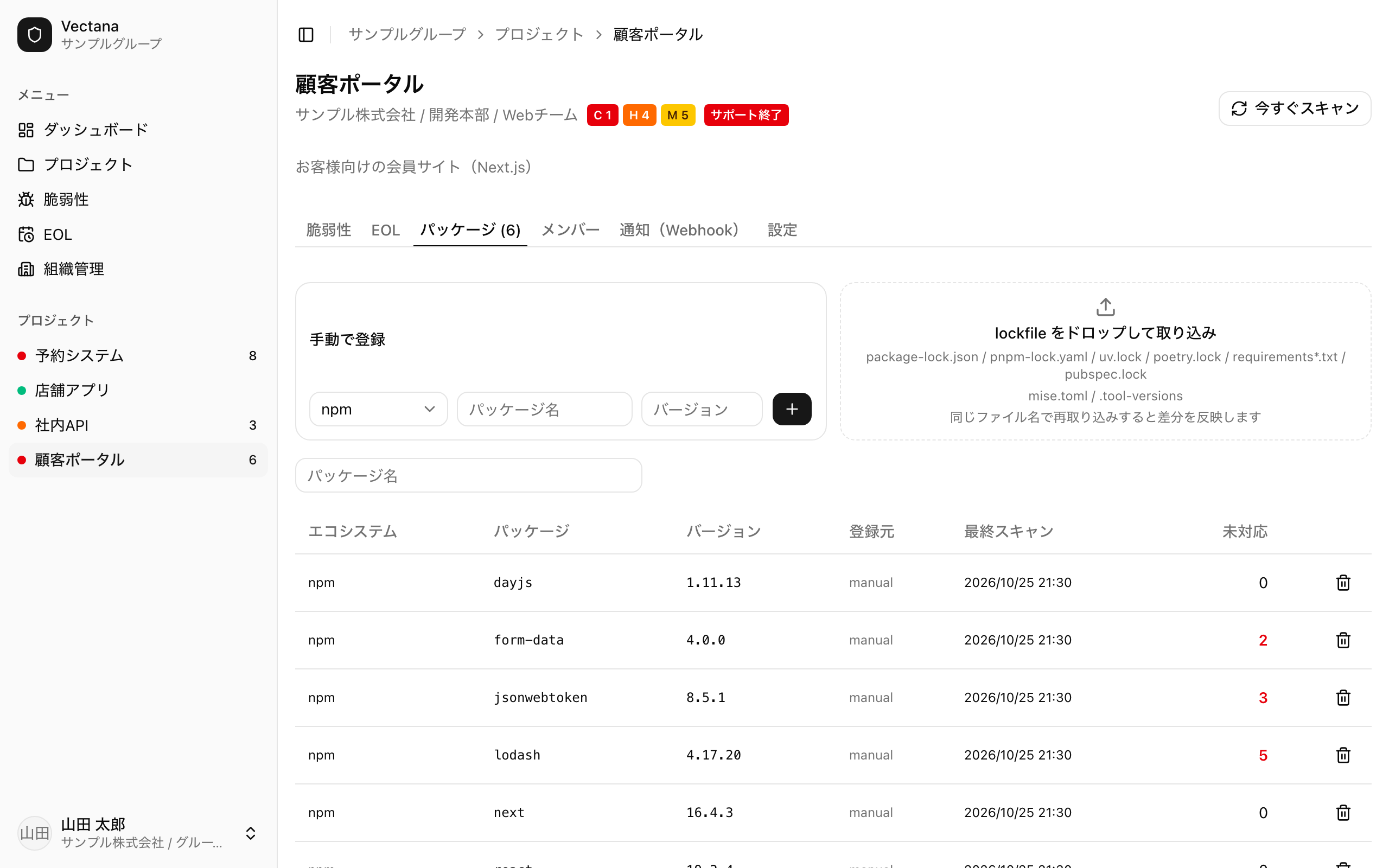Click the 山田 user avatar
This screenshot has width=1389, height=868.
pos(34,833)
